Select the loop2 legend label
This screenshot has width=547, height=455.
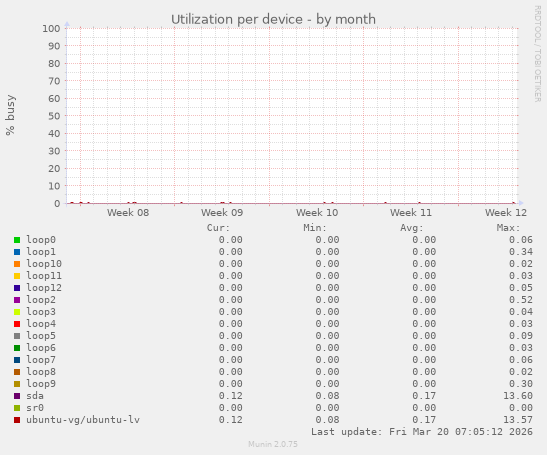click(x=41, y=300)
